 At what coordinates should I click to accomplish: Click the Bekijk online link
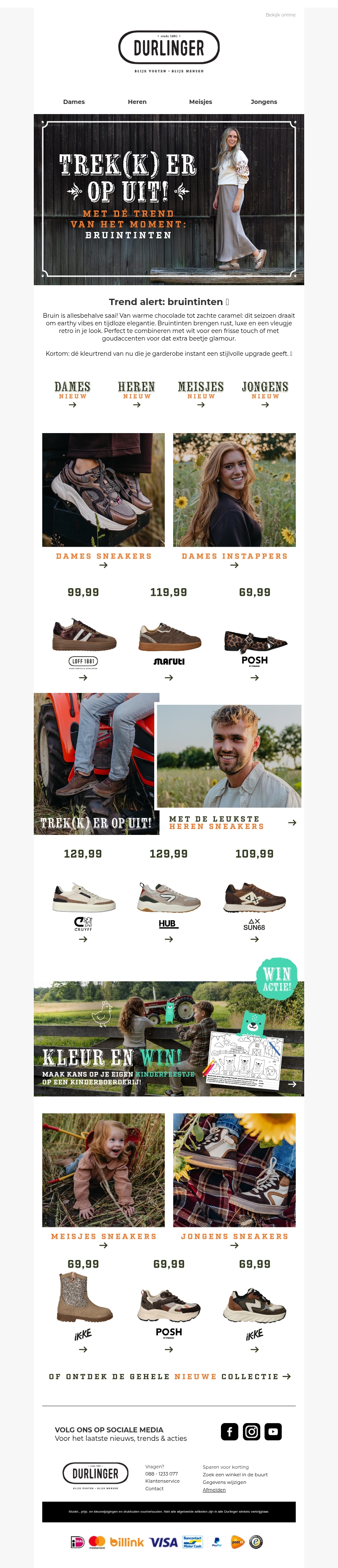(x=280, y=15)
